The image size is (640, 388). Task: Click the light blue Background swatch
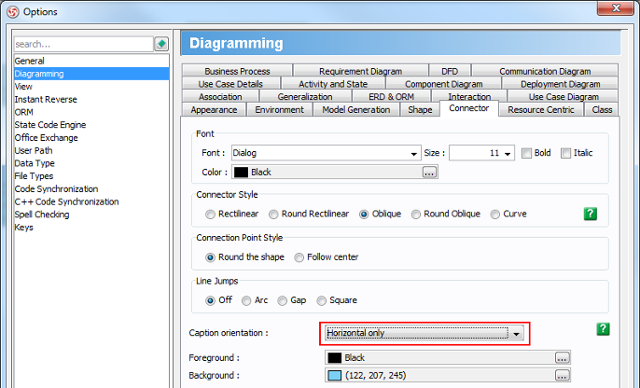[334, 375]
